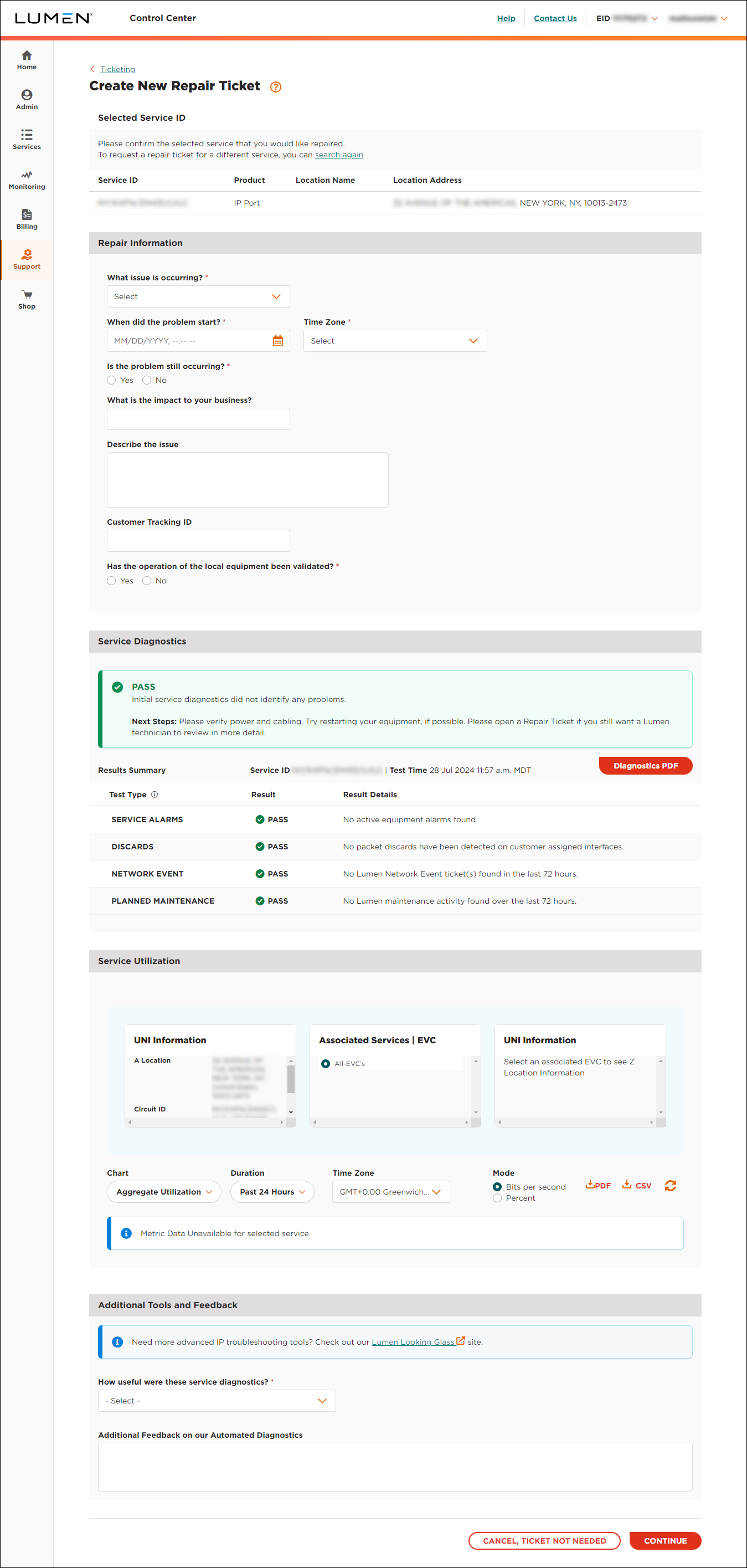The width and height of the screenshot is (747, 1568).
Task: Select the All-EVC's radio option
Action: click(x=326, y=1063)
